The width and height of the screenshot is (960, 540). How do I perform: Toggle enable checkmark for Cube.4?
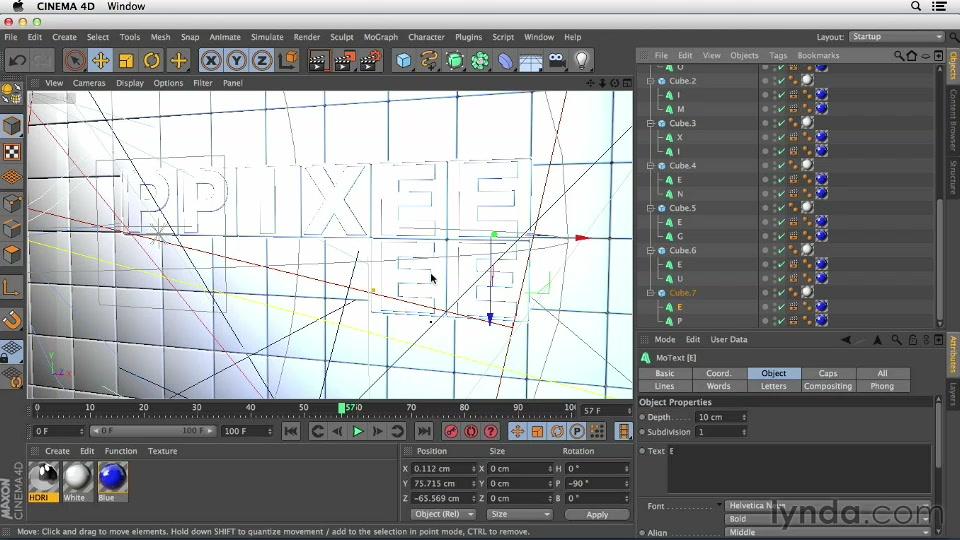pos(781,165)
